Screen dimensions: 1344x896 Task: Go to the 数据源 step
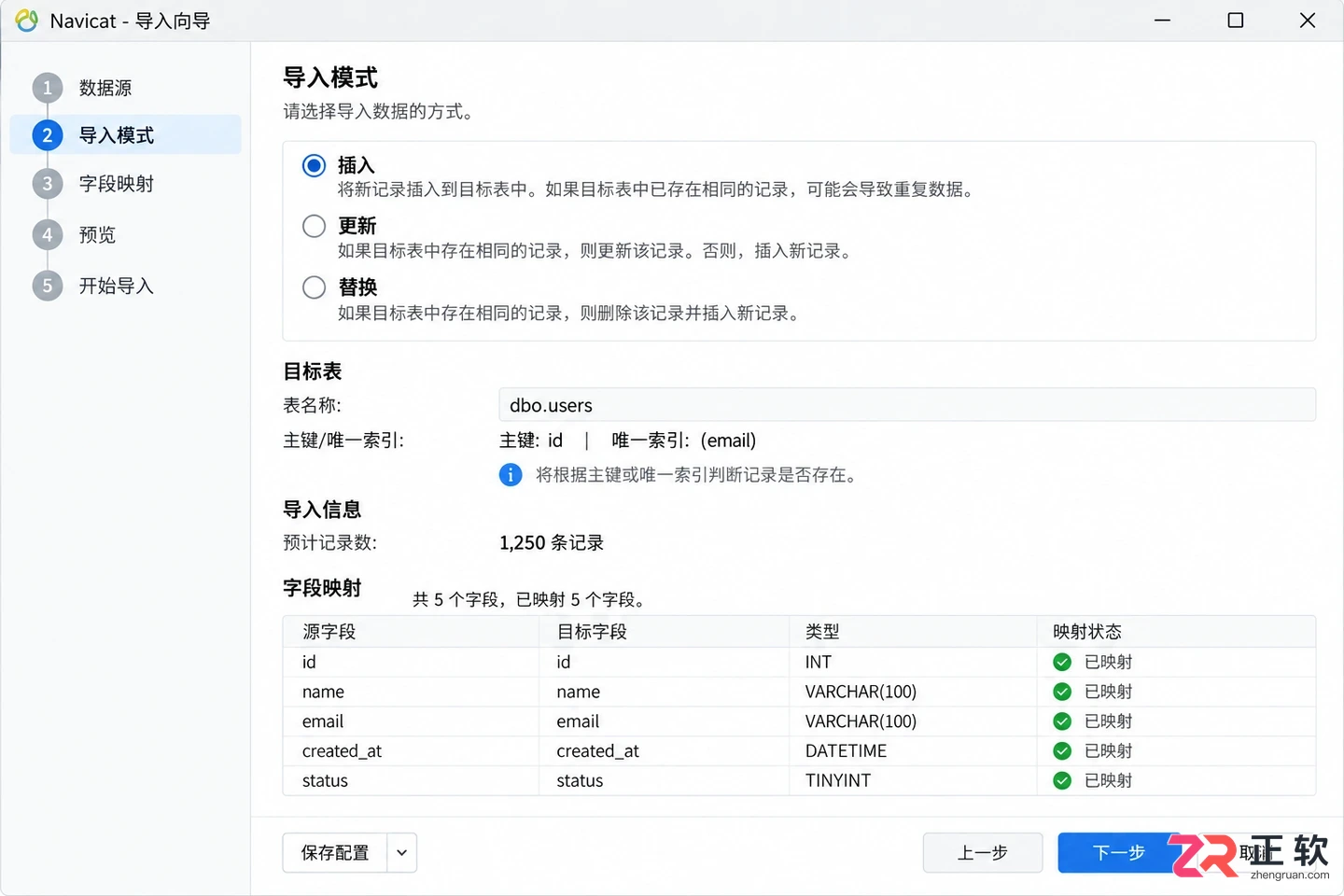point(105,88)
